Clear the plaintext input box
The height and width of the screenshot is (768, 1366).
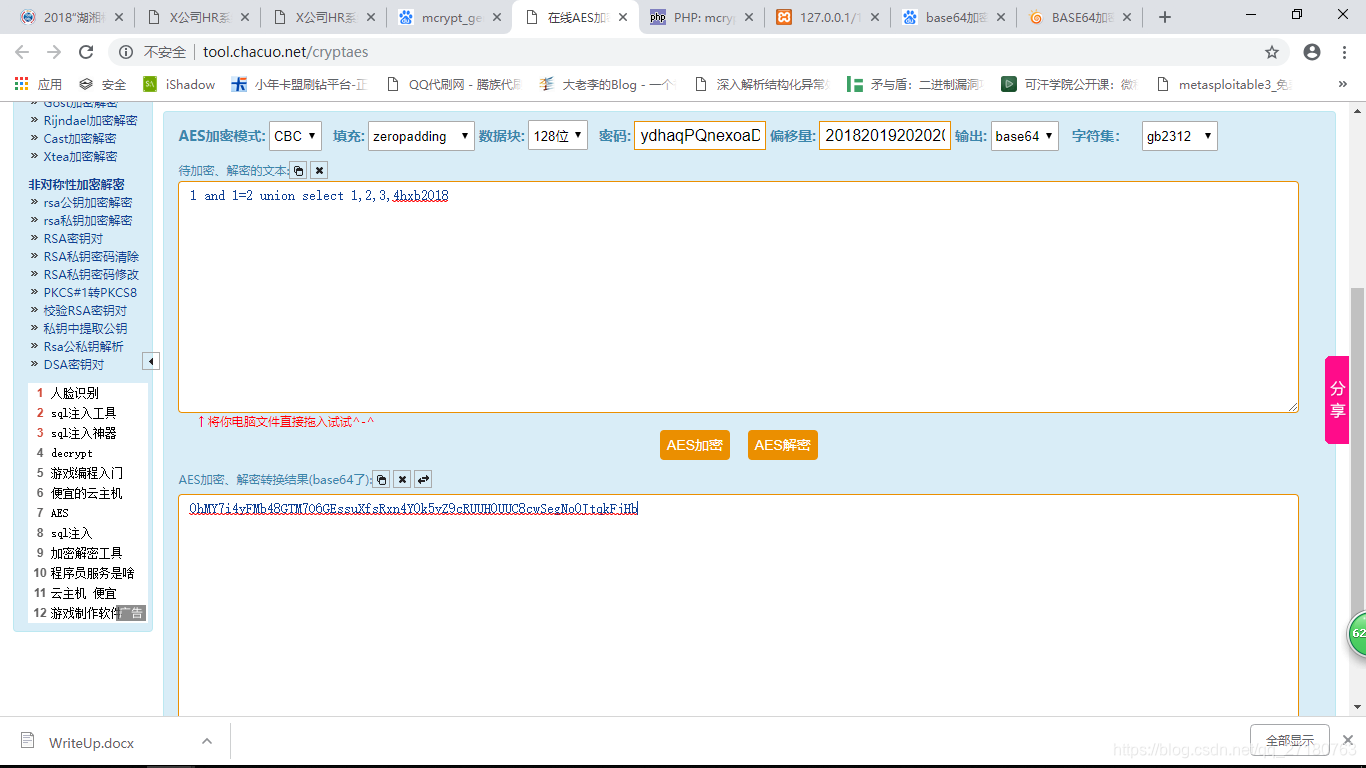pos(319,171)
